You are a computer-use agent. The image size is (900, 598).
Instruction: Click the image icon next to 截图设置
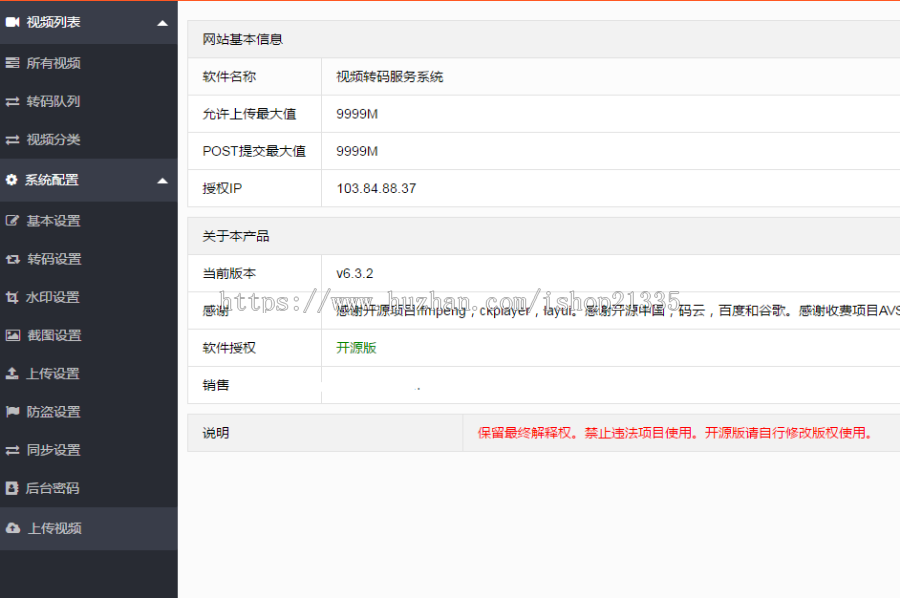(12, 336)
